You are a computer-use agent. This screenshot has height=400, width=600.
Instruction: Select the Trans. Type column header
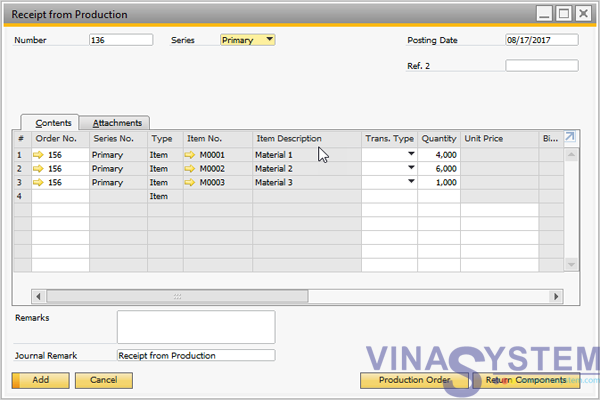(x=390, y=139)
